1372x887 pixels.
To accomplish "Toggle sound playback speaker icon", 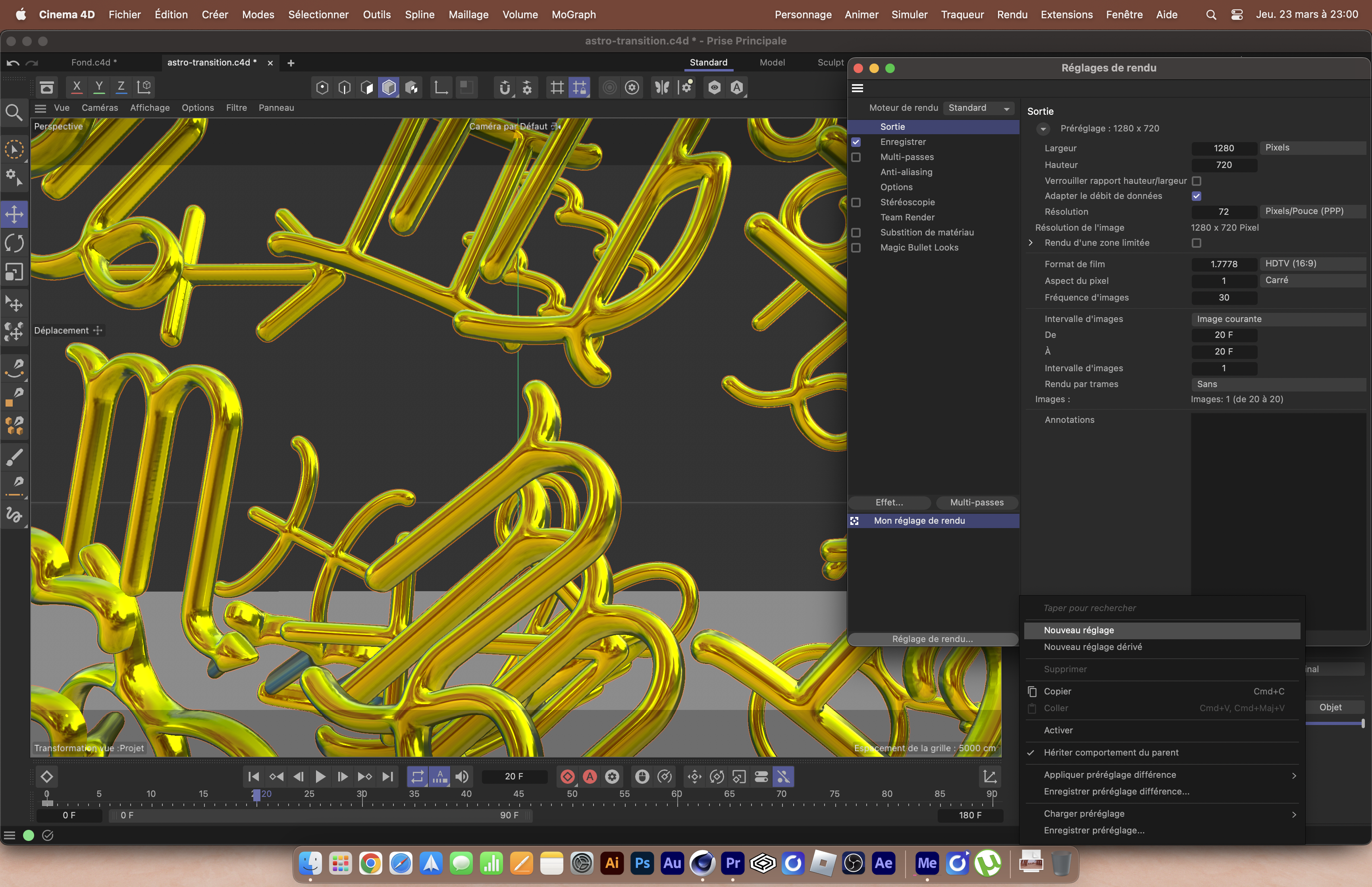I will pos(462,777).
